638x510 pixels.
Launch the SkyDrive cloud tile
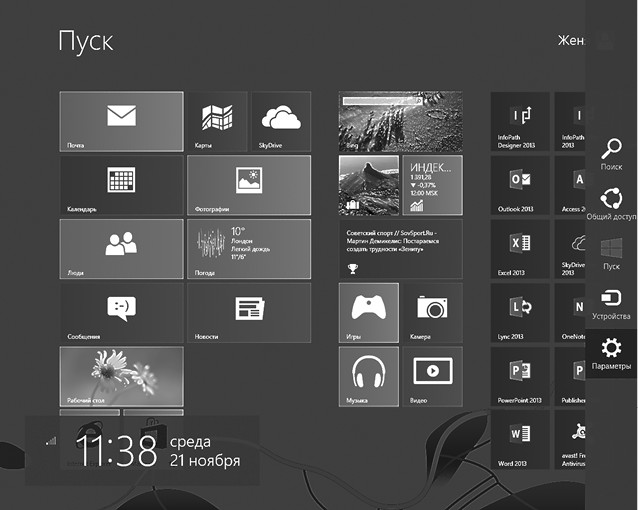coord(280,120)
